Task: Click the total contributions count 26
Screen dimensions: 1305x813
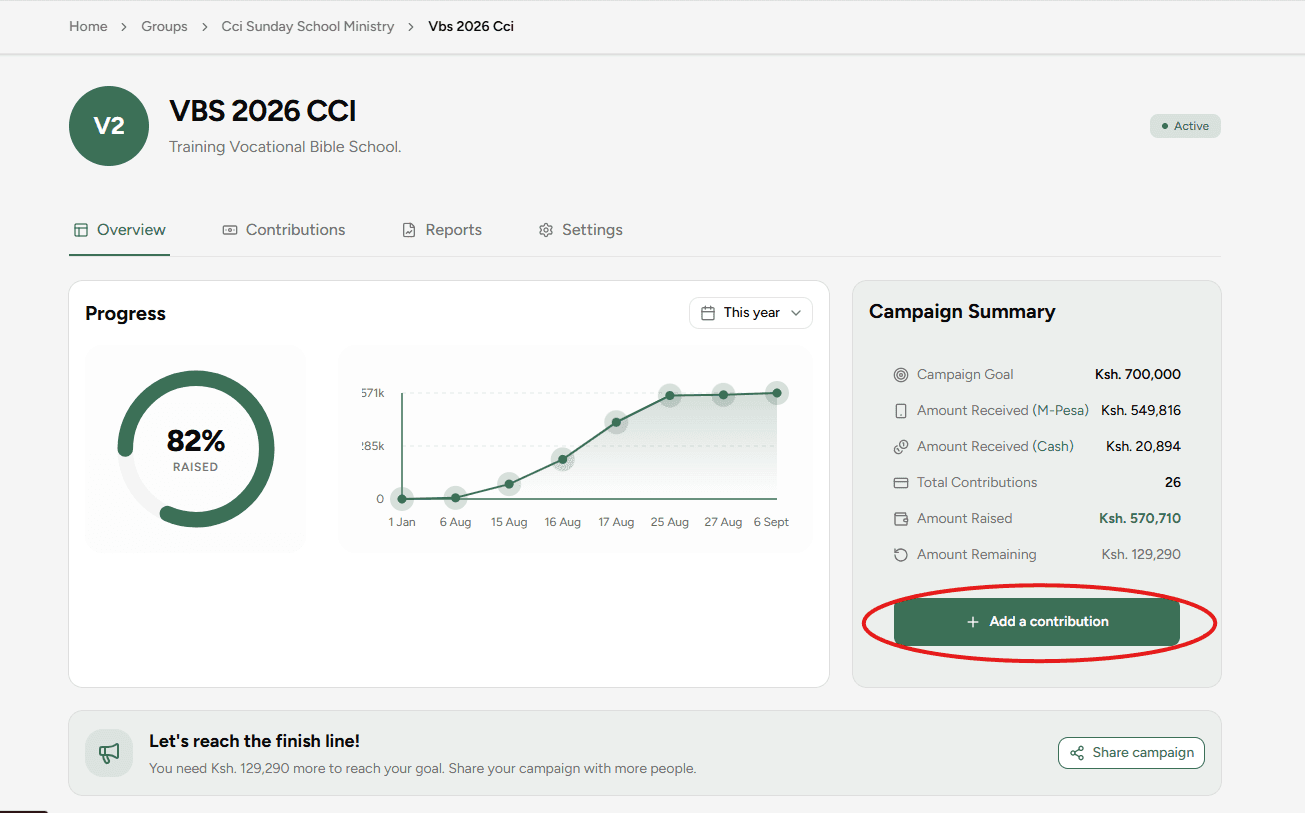Action: [x=1173, y=483]
